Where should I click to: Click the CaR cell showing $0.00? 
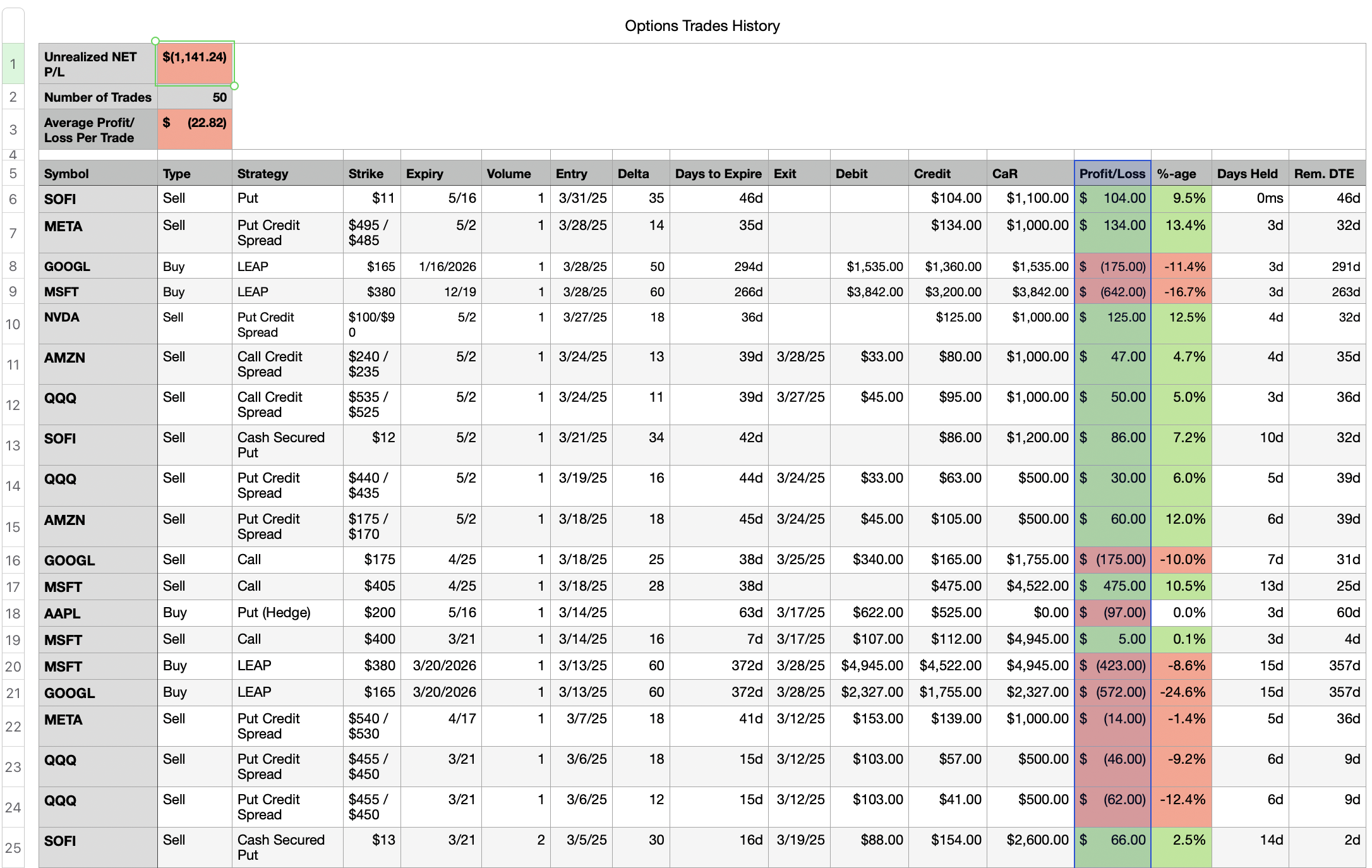click(x=1030, y=613)
